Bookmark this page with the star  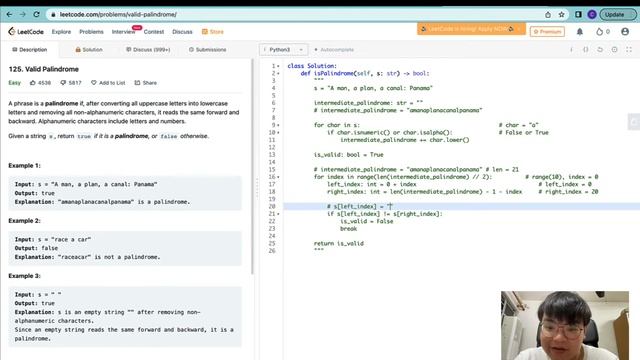(562, 15)
